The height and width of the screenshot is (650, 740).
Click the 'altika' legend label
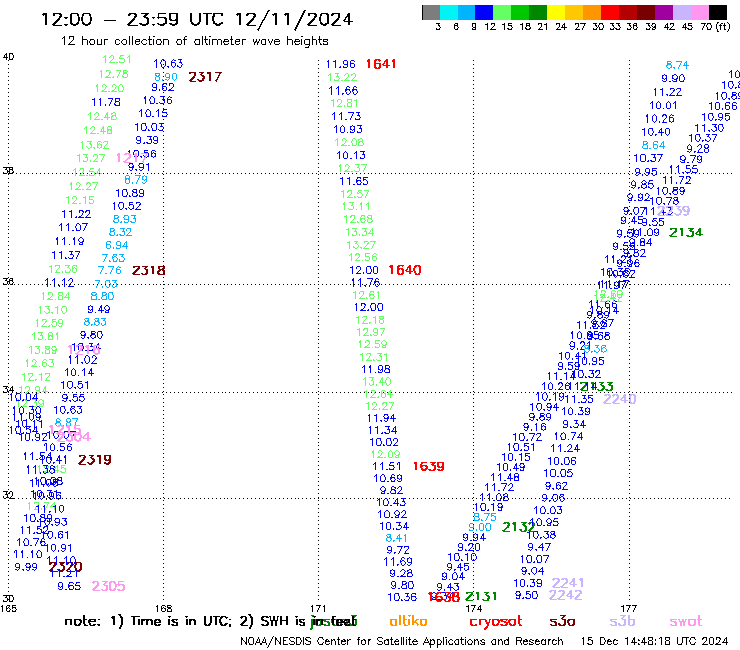pos(408,621)
